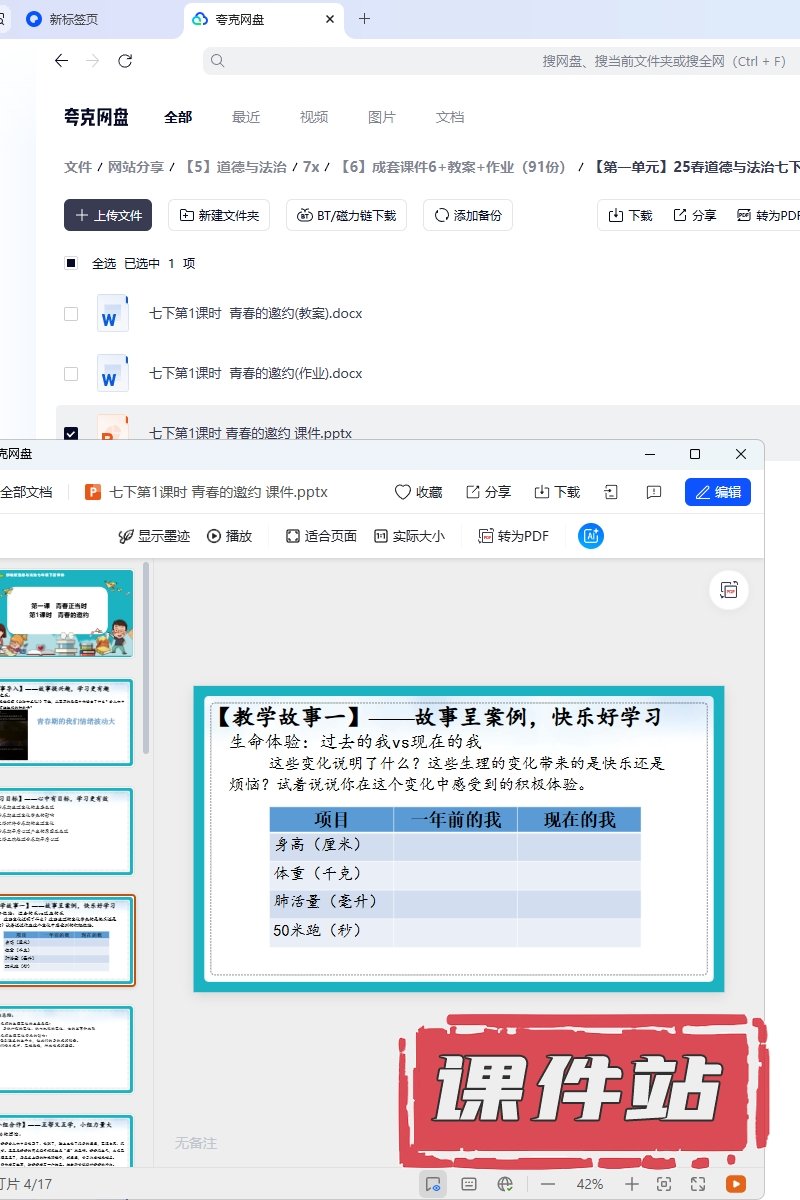This screenshot has width=800, height=1200.
Task: Click the 42% zoom level
Action: [x=590, y=1184]
